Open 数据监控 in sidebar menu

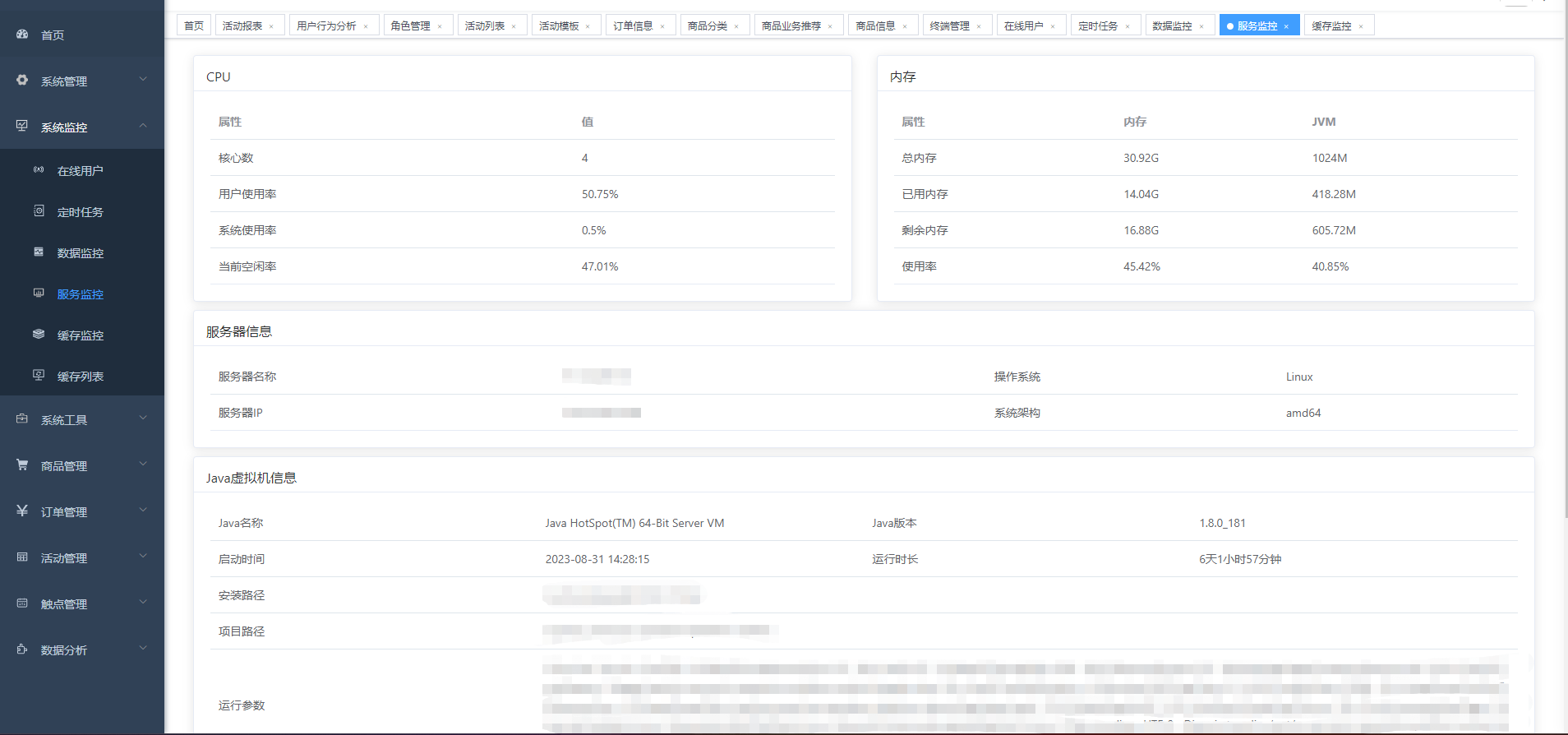(x=82, y=252)
